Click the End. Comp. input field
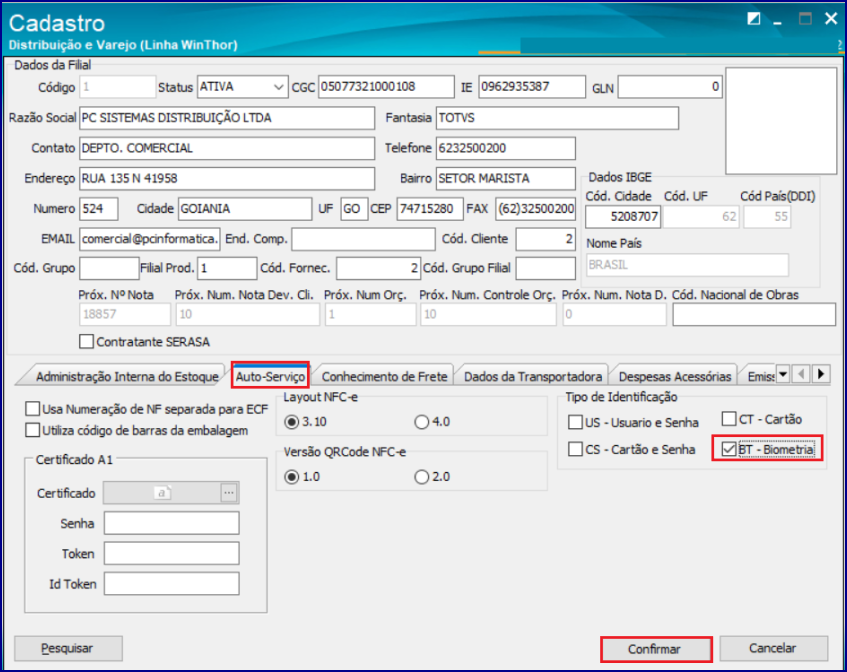 (x=363, y=239)
